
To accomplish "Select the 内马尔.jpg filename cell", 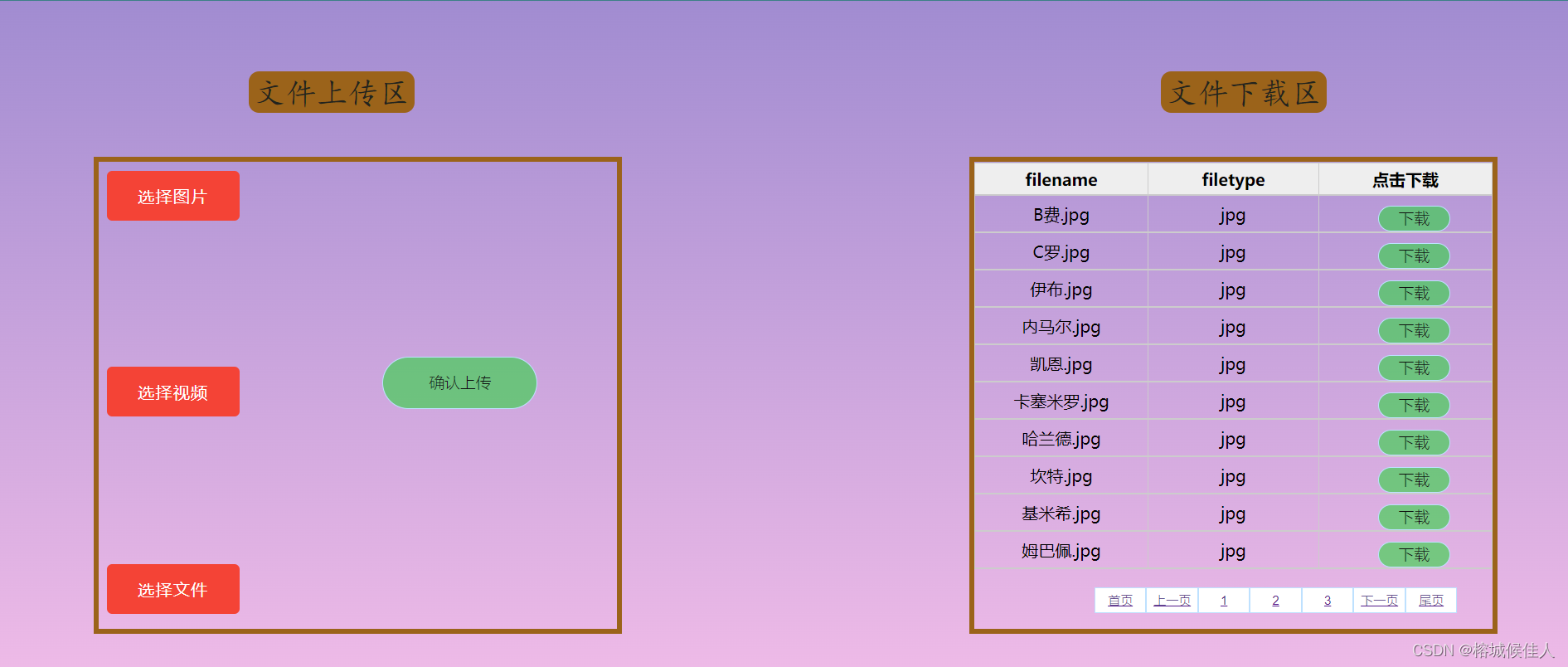I will pos(1061,327).
